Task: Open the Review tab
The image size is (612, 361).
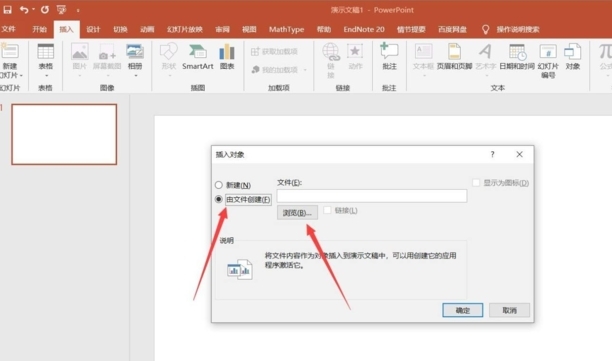Action: click(222, 29)
